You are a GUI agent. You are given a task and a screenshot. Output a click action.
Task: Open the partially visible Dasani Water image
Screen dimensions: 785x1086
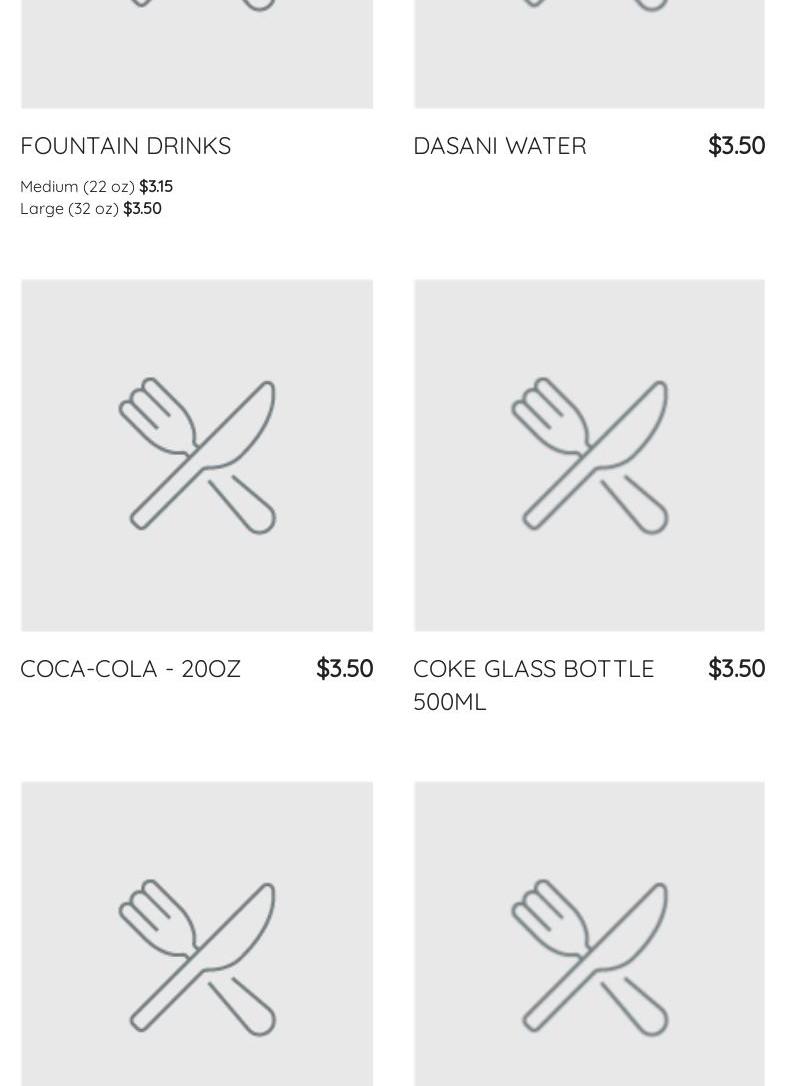point(590,54)
